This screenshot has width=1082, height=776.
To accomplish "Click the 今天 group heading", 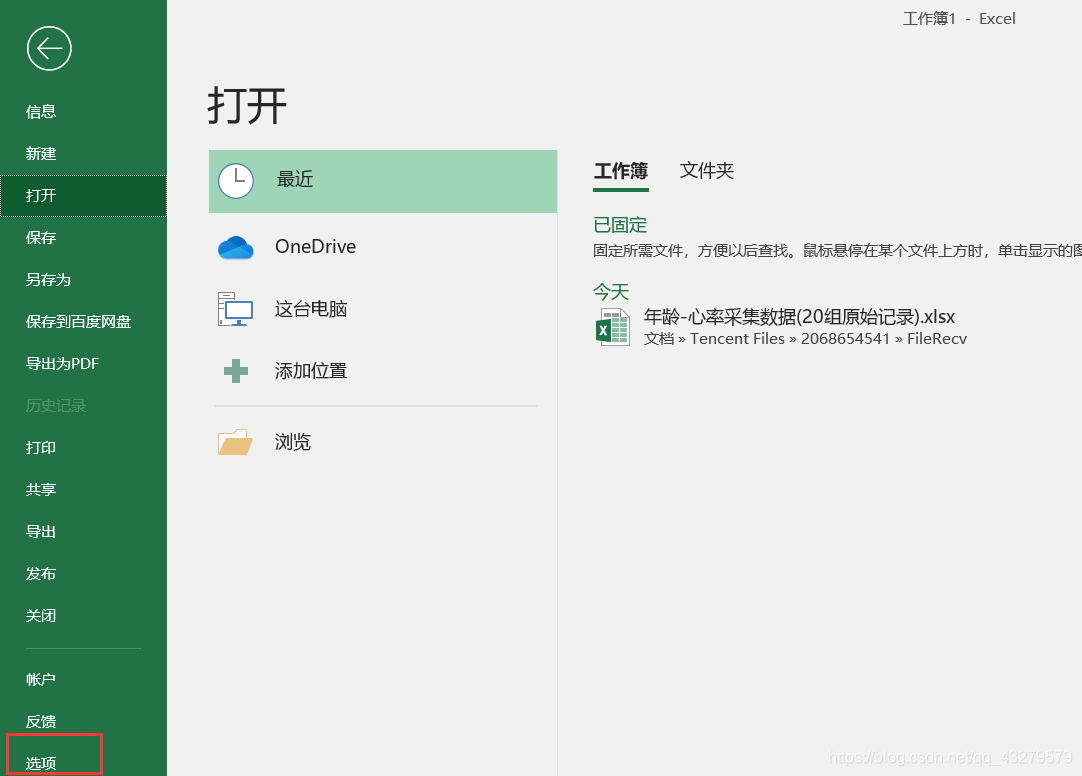I will point(611,292).
